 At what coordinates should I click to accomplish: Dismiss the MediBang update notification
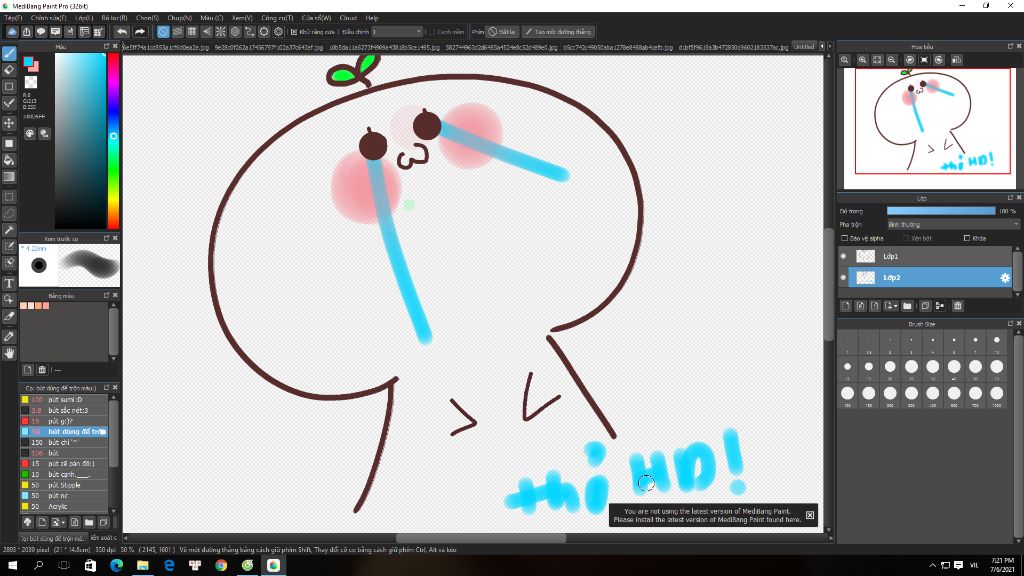tap(810, 515)
